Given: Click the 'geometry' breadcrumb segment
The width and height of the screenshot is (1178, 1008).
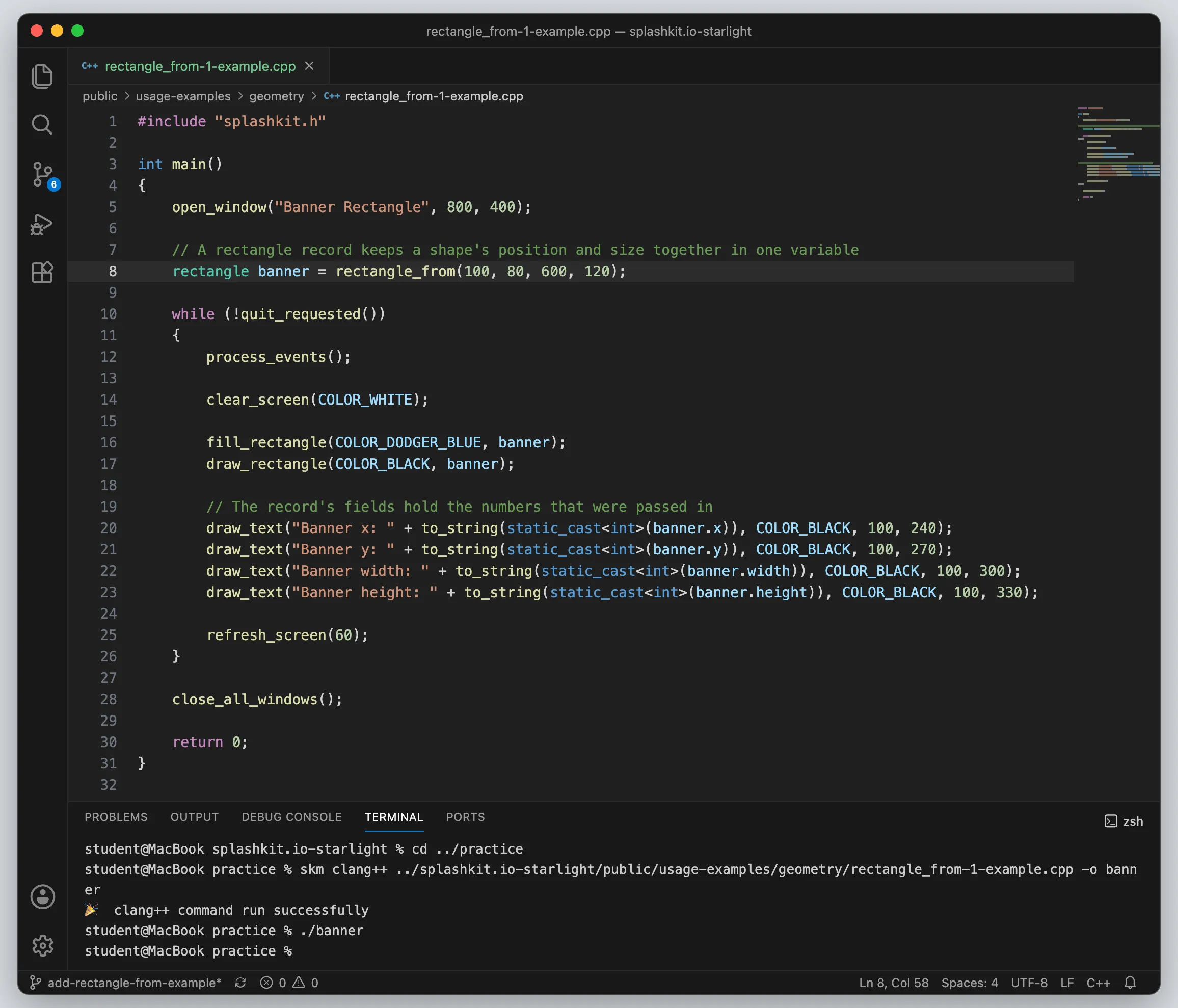Looking at the screenshot, I should pyautogui.click(x=277, y=96).
